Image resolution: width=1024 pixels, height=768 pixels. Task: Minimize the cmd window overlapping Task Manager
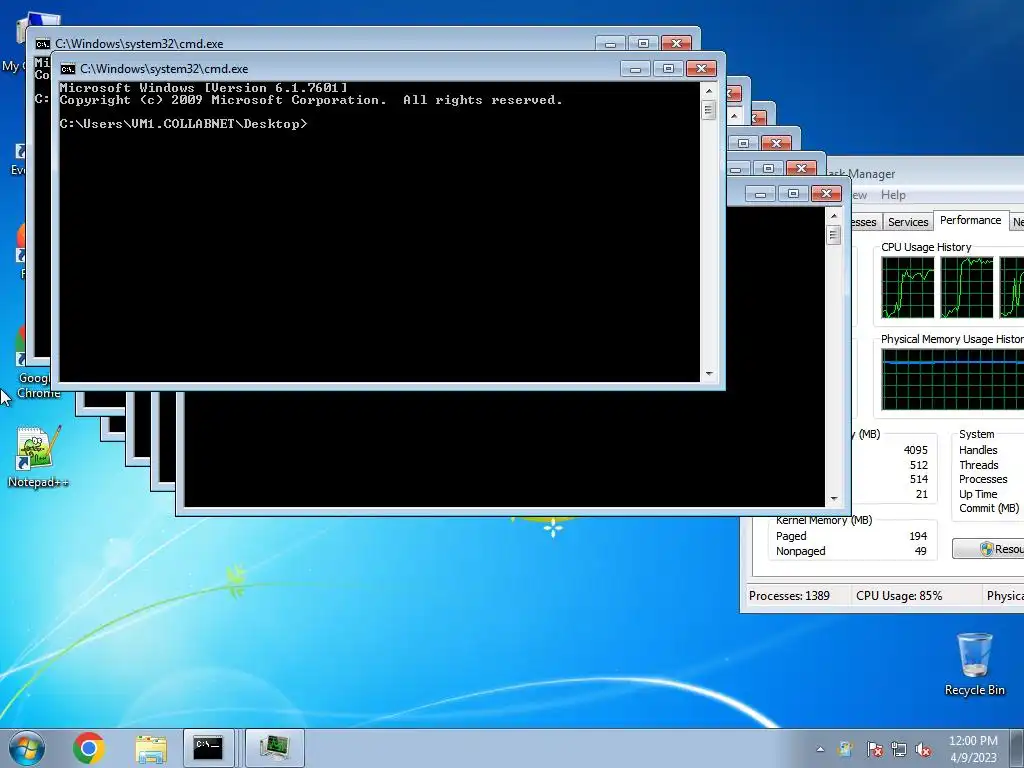760,193
